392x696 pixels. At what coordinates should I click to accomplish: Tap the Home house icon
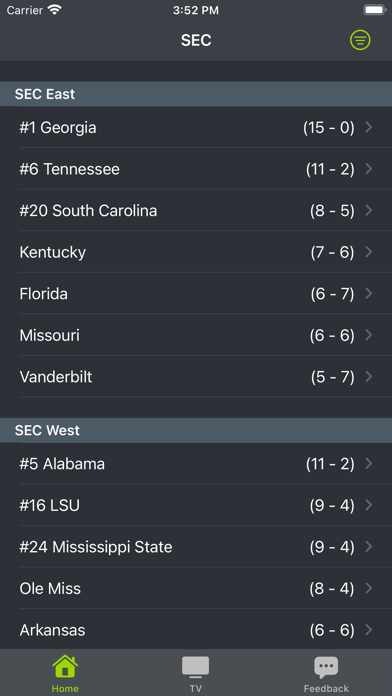(x=65, y=666)
